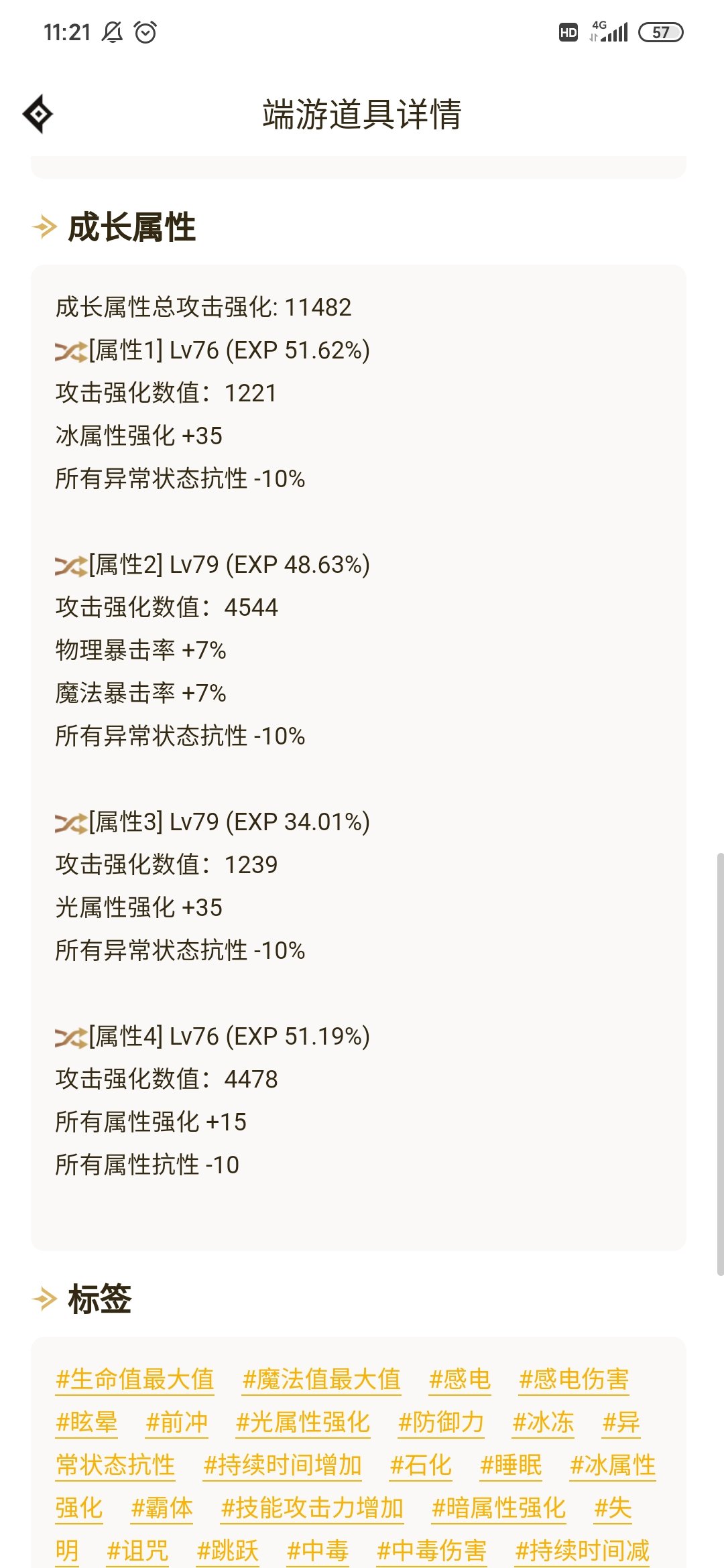
Task: Tap the battery indicator in status bar
Action: click(660, 32)
